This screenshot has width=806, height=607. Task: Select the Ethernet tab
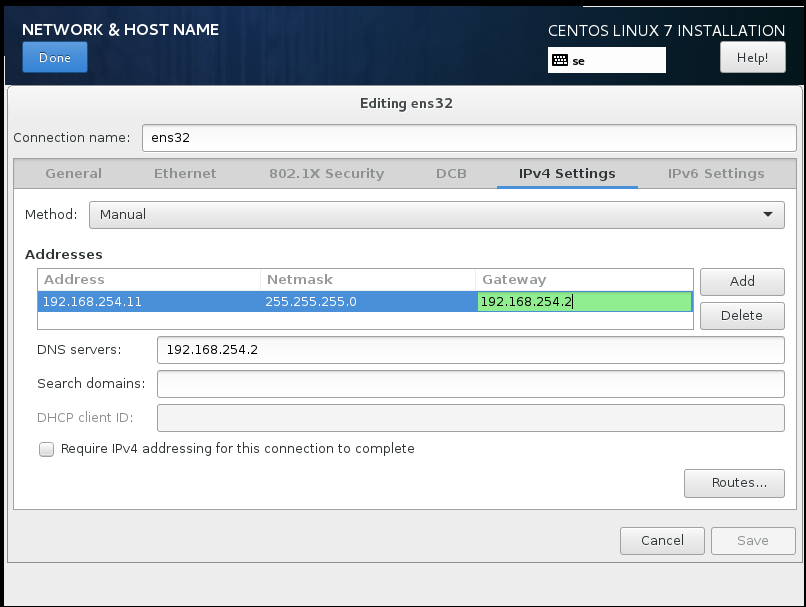point(184,173)
